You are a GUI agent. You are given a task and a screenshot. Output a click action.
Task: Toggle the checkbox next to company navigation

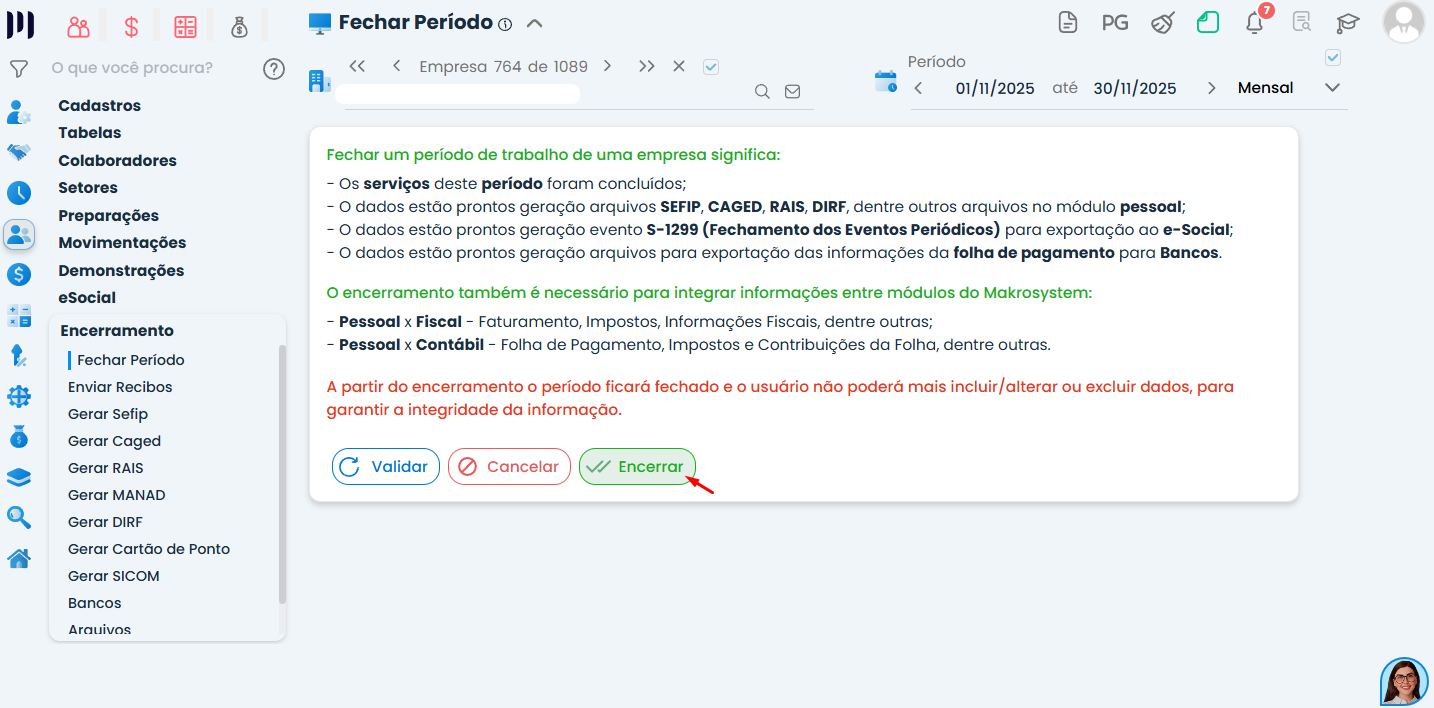(x=711, y=67)
